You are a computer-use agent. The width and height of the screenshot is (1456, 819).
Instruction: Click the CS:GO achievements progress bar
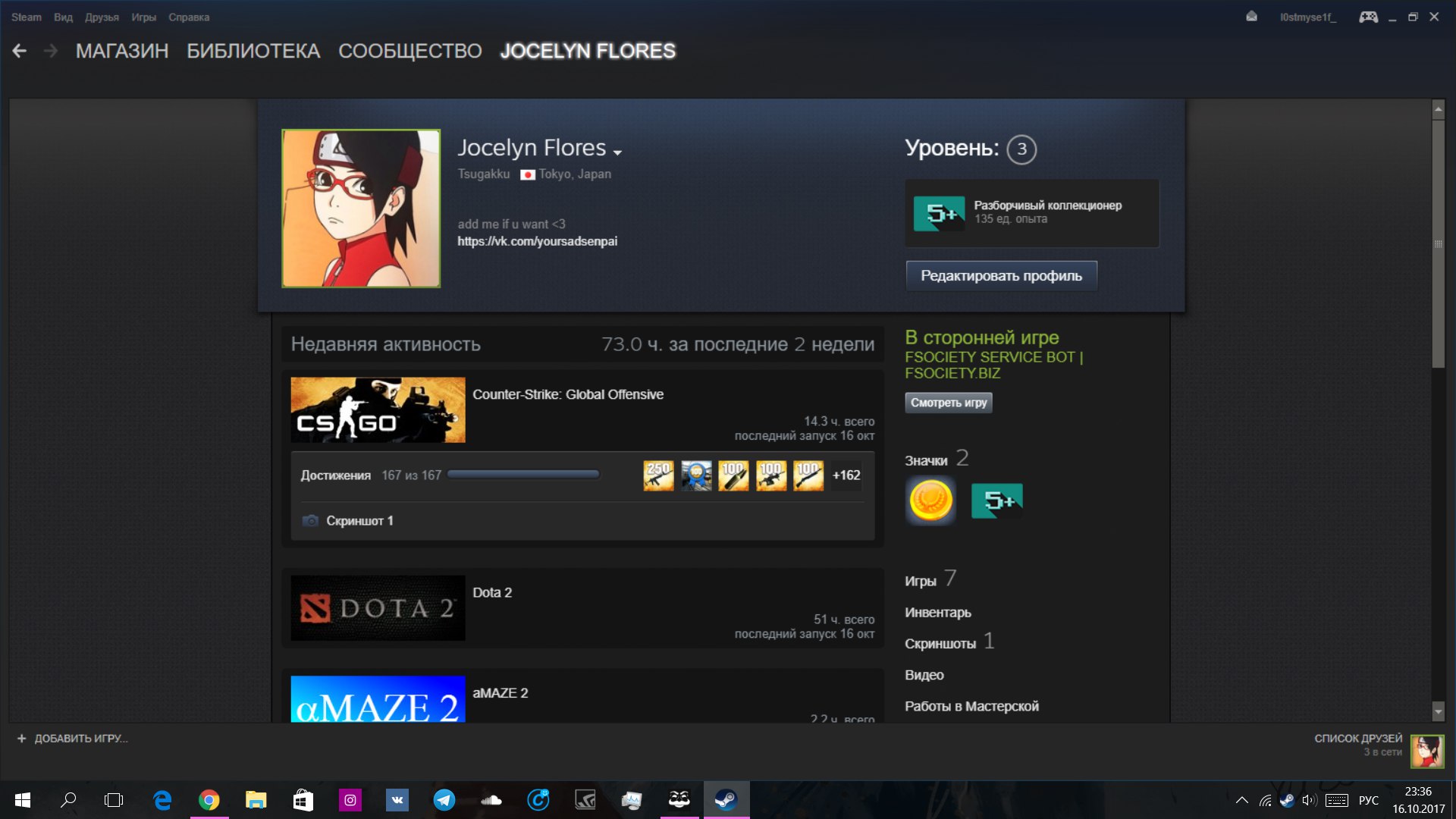coord(523,475)
